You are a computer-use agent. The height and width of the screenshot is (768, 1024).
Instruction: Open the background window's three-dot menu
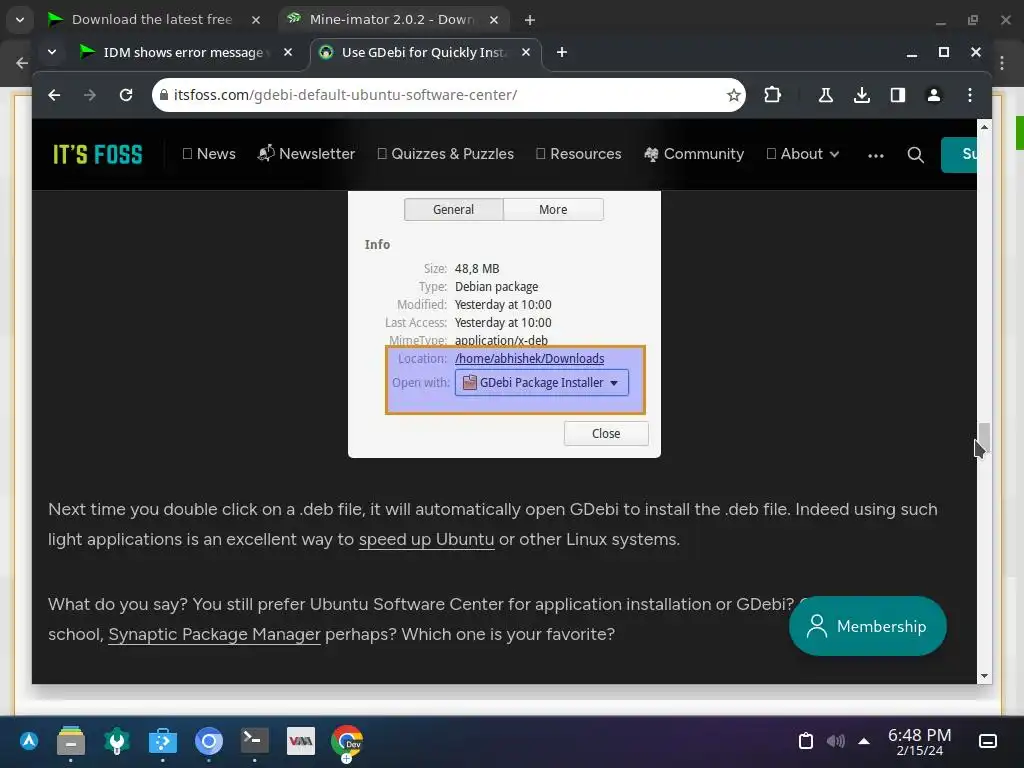click(1002, 63)
